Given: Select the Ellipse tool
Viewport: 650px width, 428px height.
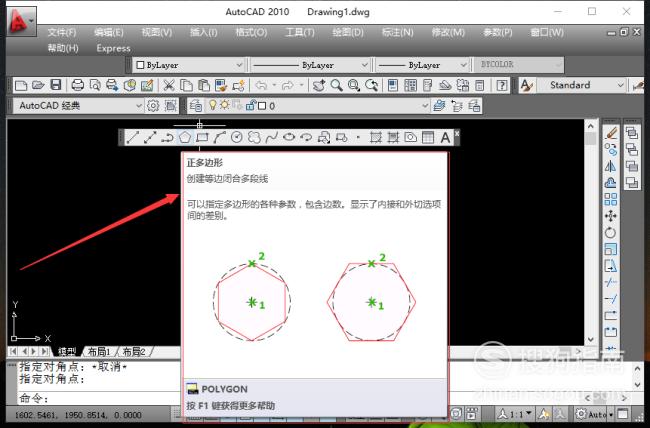Looking at the screenshot, I should click(289, 137).
